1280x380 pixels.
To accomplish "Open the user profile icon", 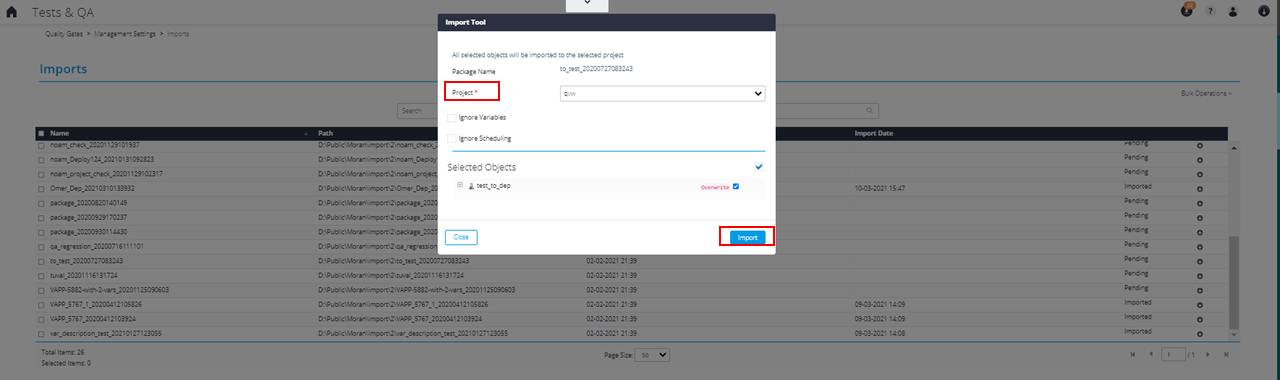I will click(1233, 11).
